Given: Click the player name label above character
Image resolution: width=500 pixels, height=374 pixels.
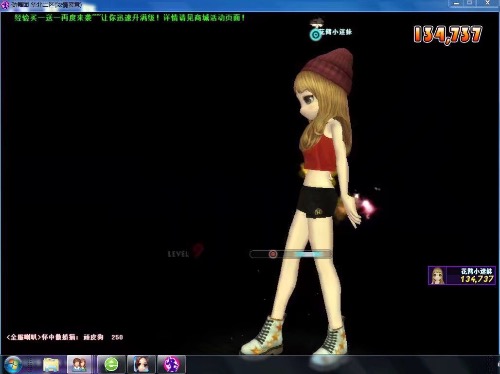Looking at the screenshot, I should pyautogui.click(x=336, y=32).
